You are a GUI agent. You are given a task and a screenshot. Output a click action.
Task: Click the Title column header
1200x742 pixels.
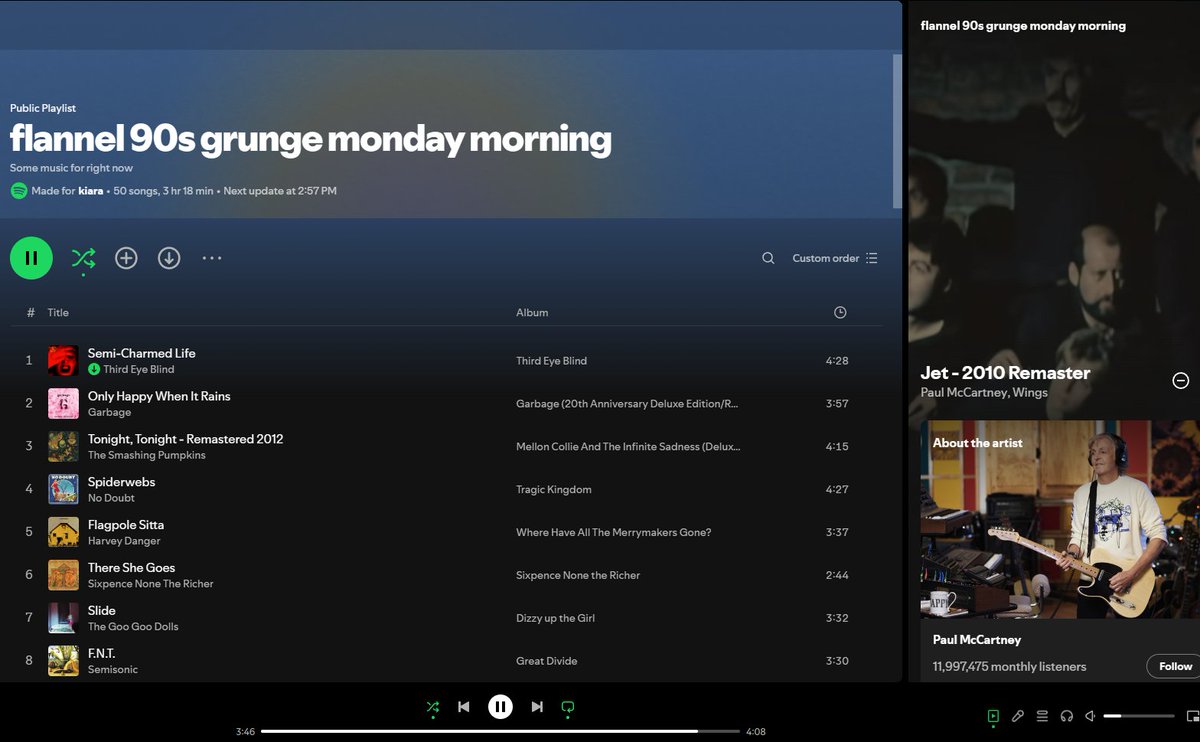tap(58, 313)
